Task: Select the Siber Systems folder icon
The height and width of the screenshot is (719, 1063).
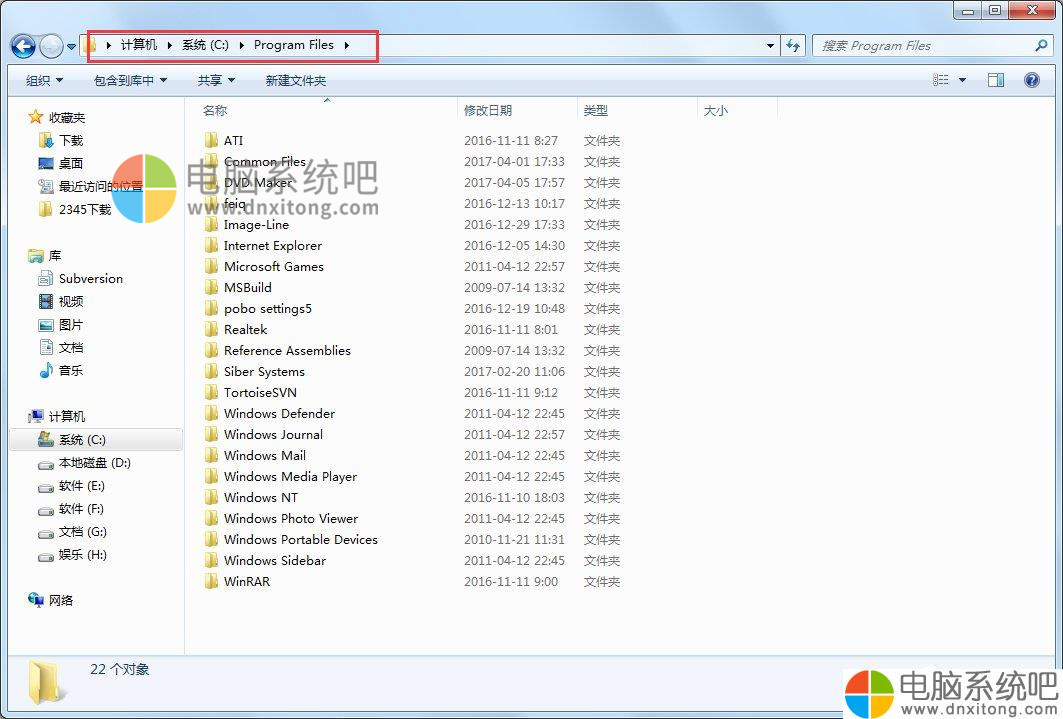Action: [212, 371]
